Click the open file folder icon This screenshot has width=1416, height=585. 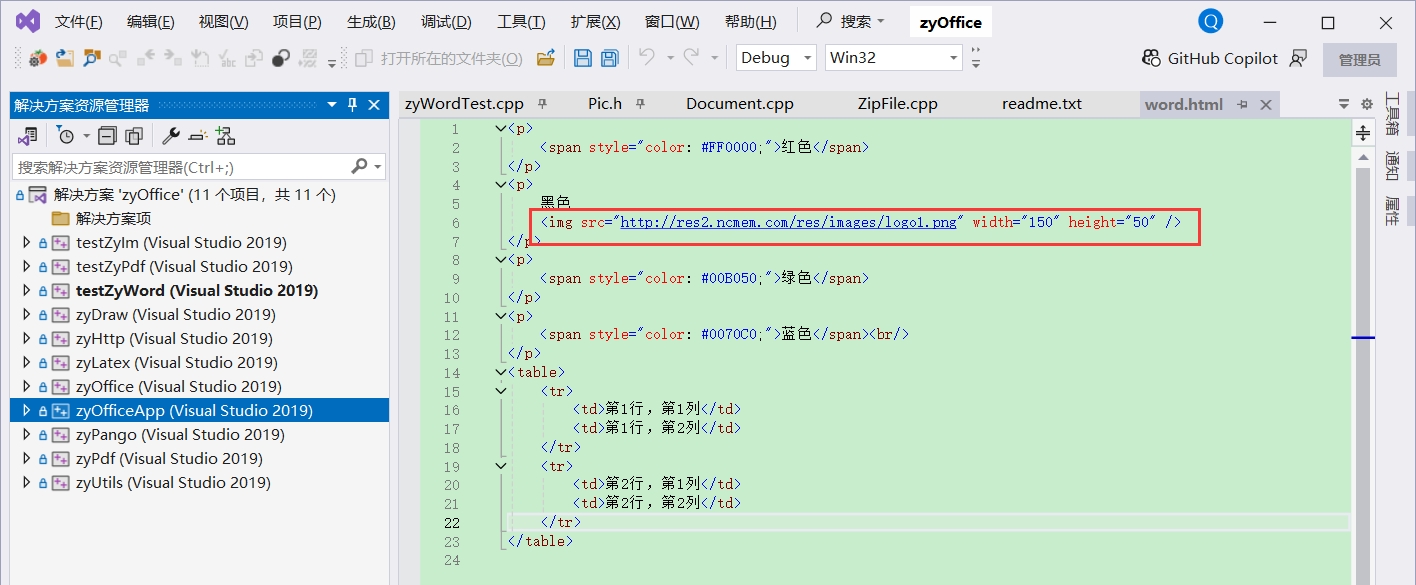(545, 58)
